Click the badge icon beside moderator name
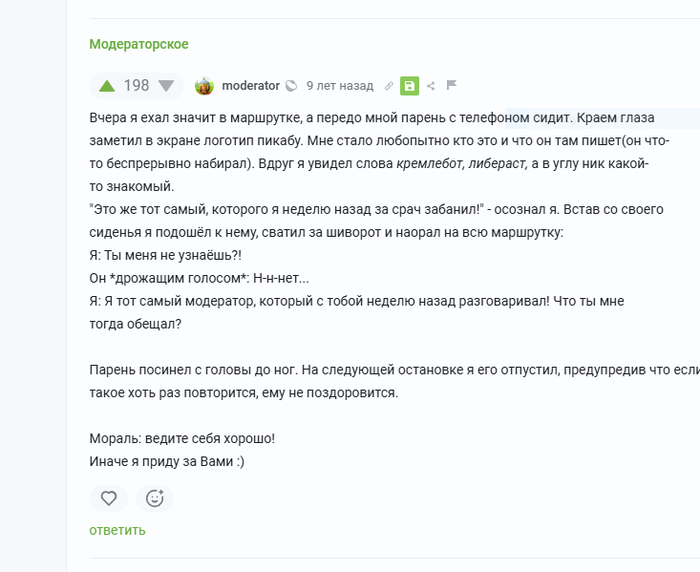 [x=291, y=86]
